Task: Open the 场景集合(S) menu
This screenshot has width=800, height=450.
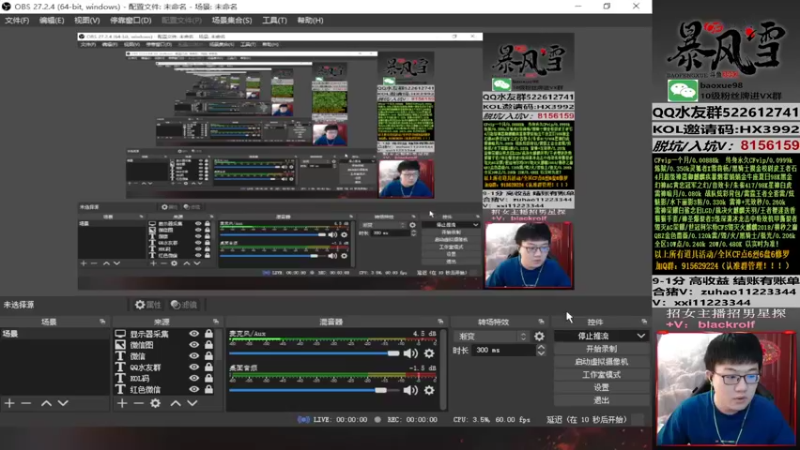Action: [x=232, y=20]
